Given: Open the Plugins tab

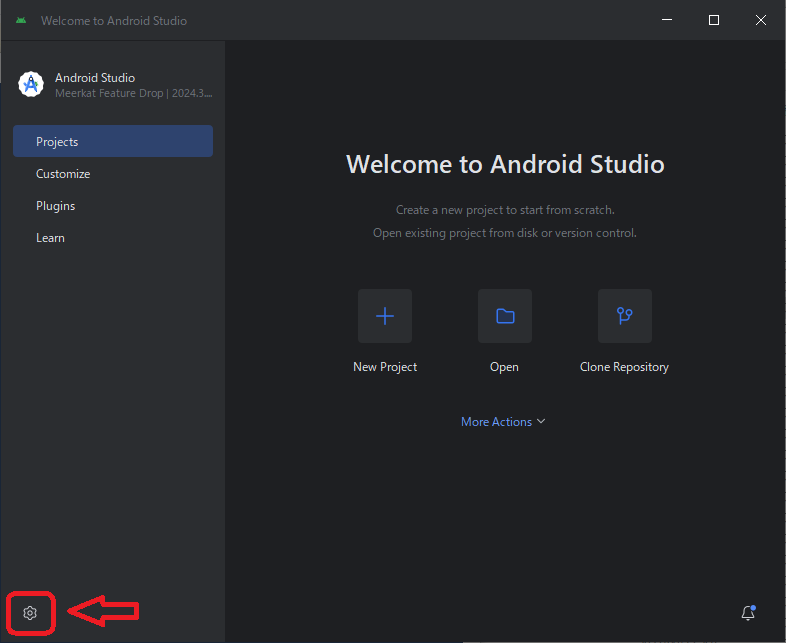Looking at the screenshot, I should coord(113,206).
